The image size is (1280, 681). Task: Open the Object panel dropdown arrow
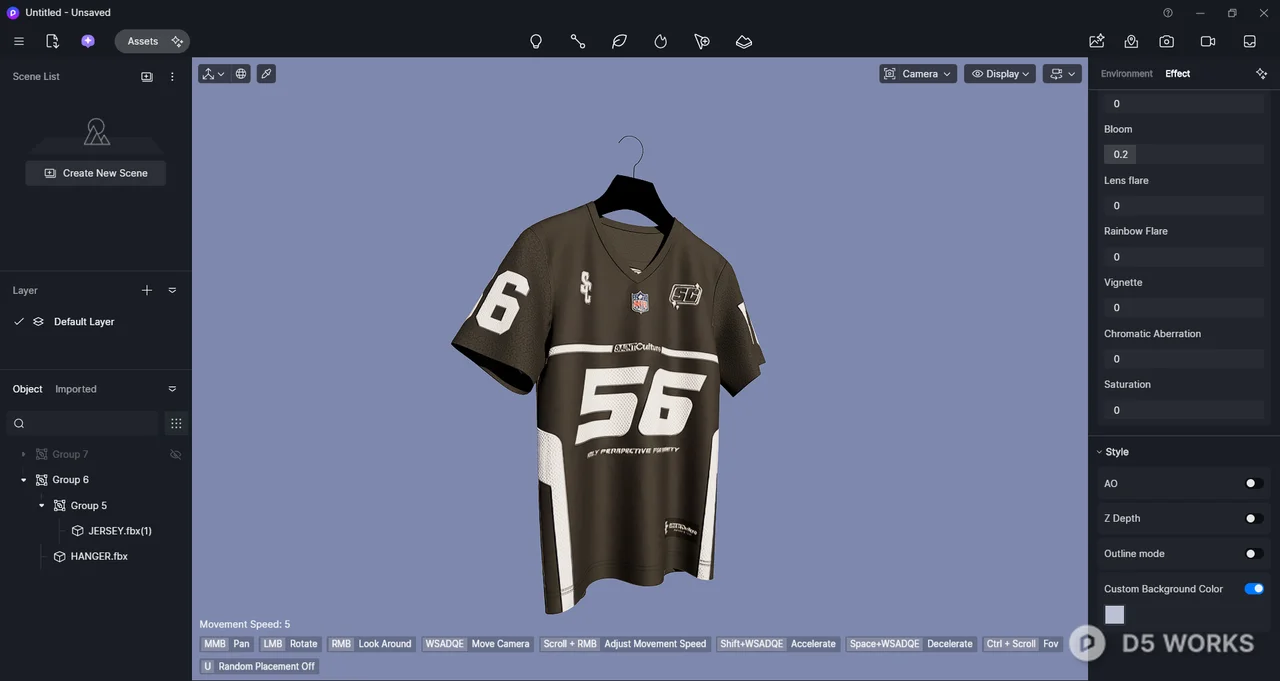(x=172, y=389)
